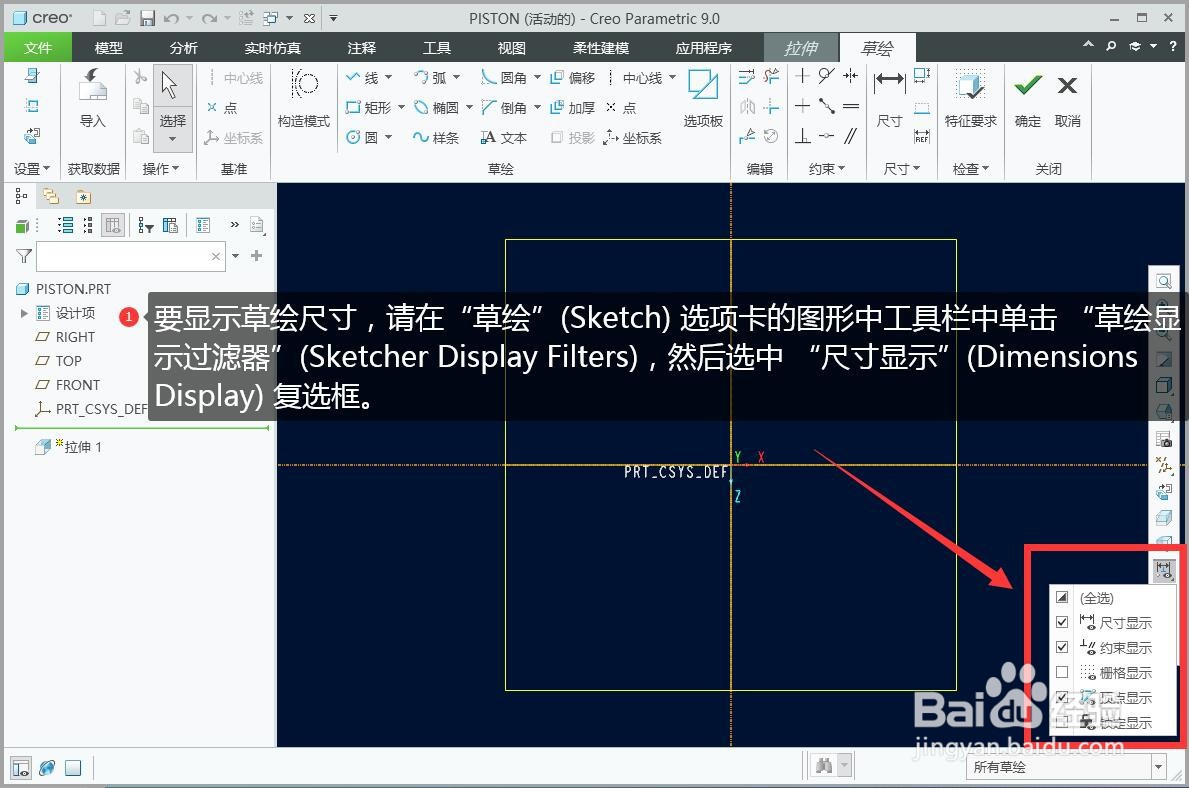Switch to the Annotate (注释) tab

(x=362, y=48)
